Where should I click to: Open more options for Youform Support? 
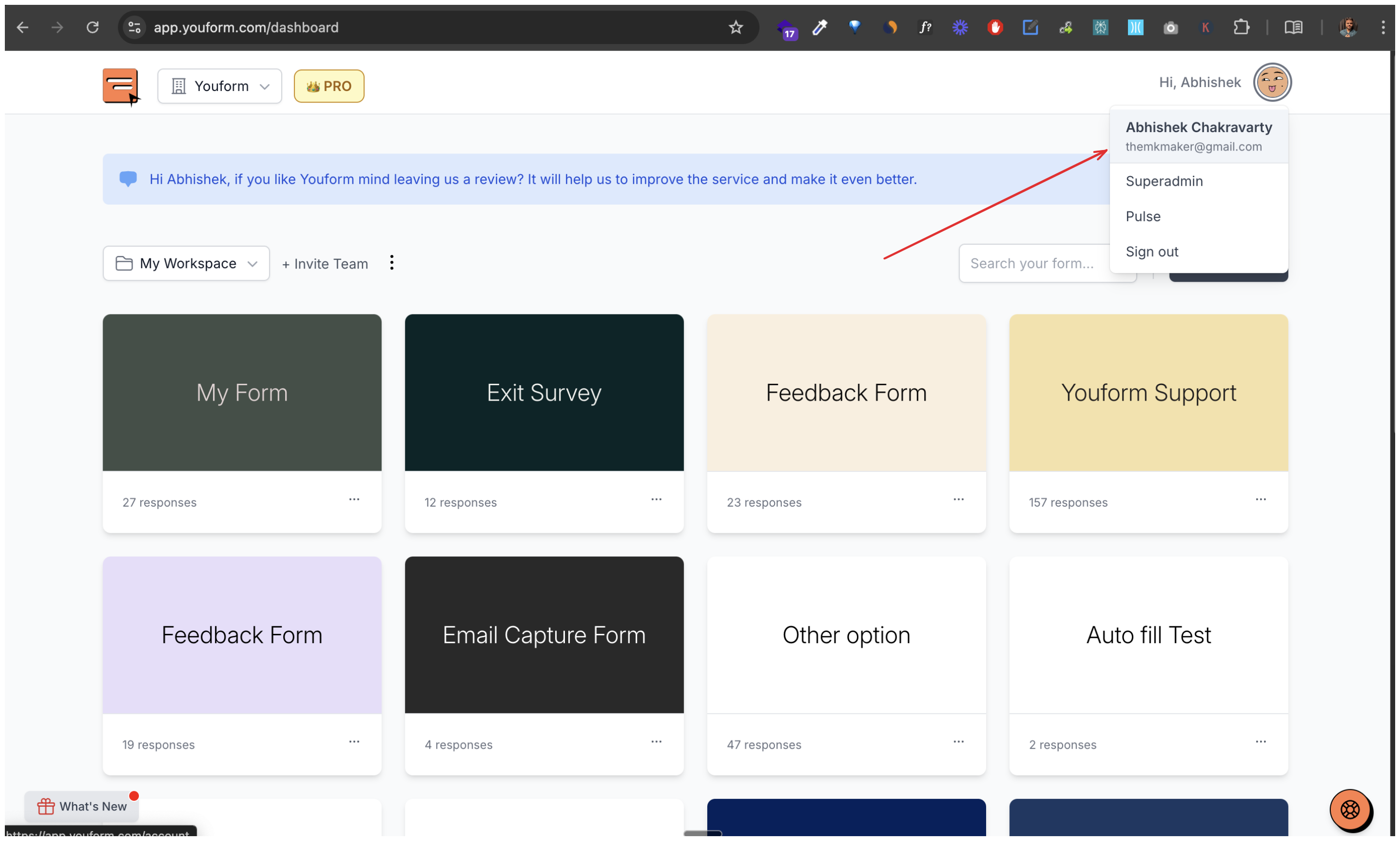tap(1261, 500)
